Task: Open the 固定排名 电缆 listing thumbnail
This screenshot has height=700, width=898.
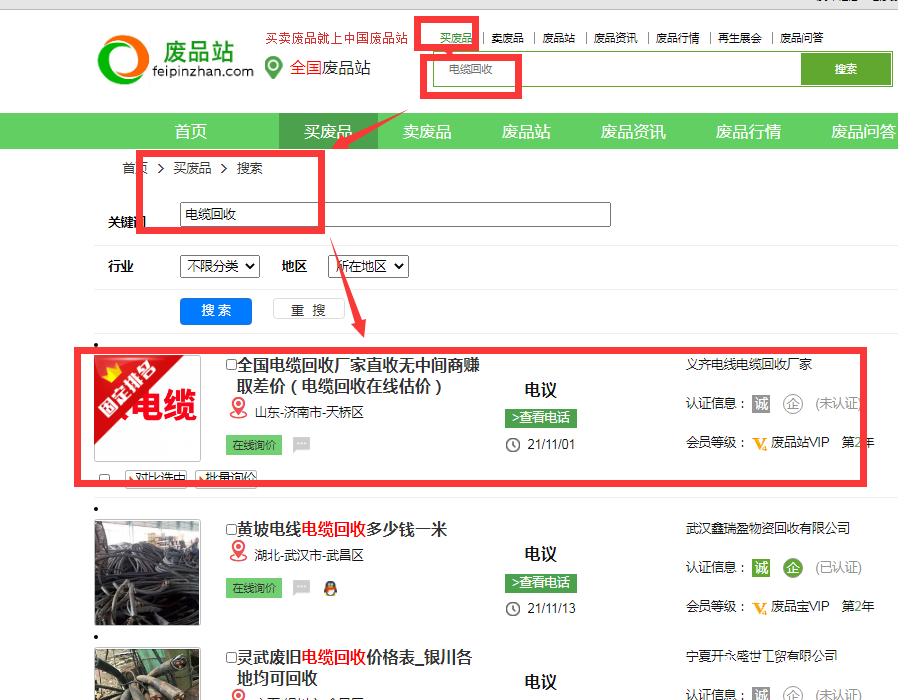Action: click(x=147, y=408)
